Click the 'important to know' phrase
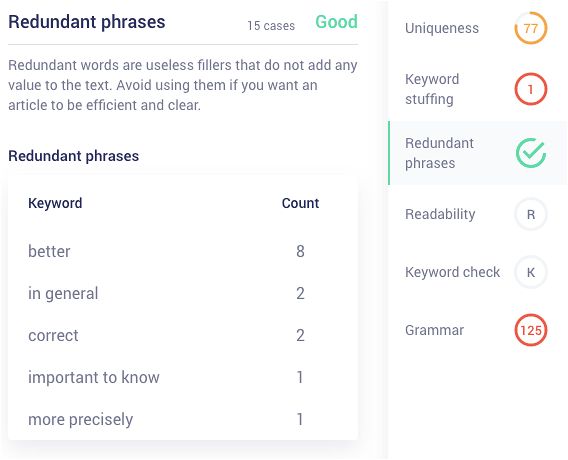Screen dimensions: 568x460 point(94,377)
